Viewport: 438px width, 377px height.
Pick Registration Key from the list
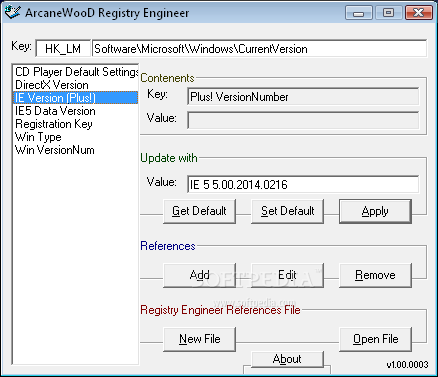coord(75,124)
